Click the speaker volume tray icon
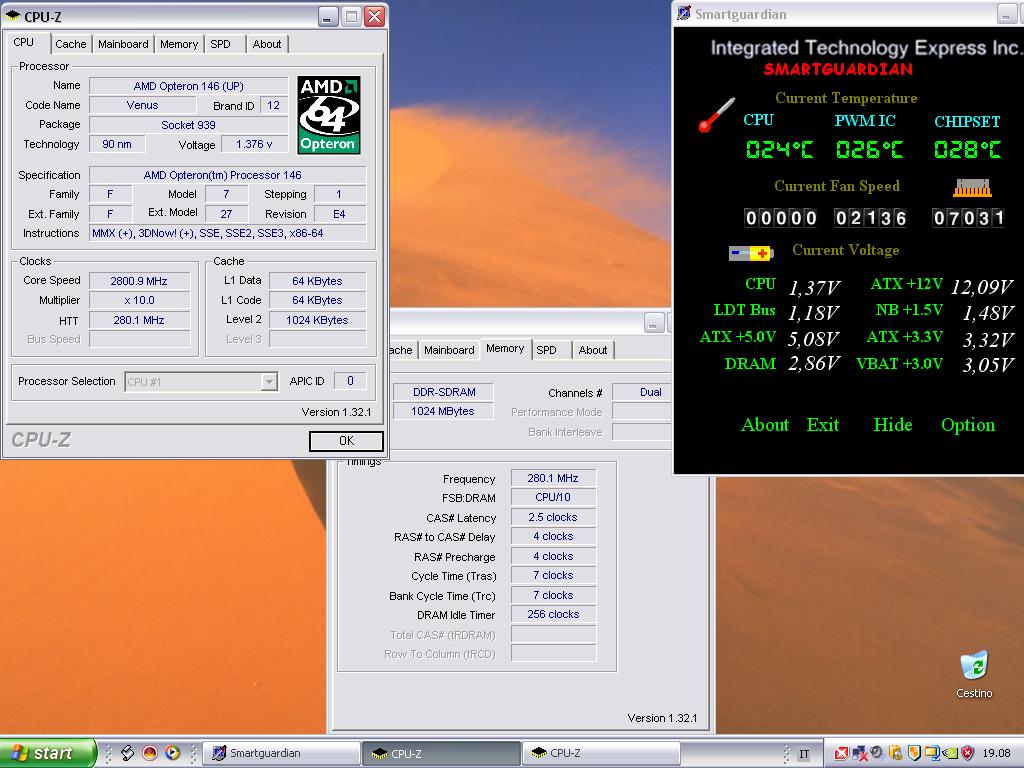Viewport: 1024px width, 768px height. tap(877, 753)
